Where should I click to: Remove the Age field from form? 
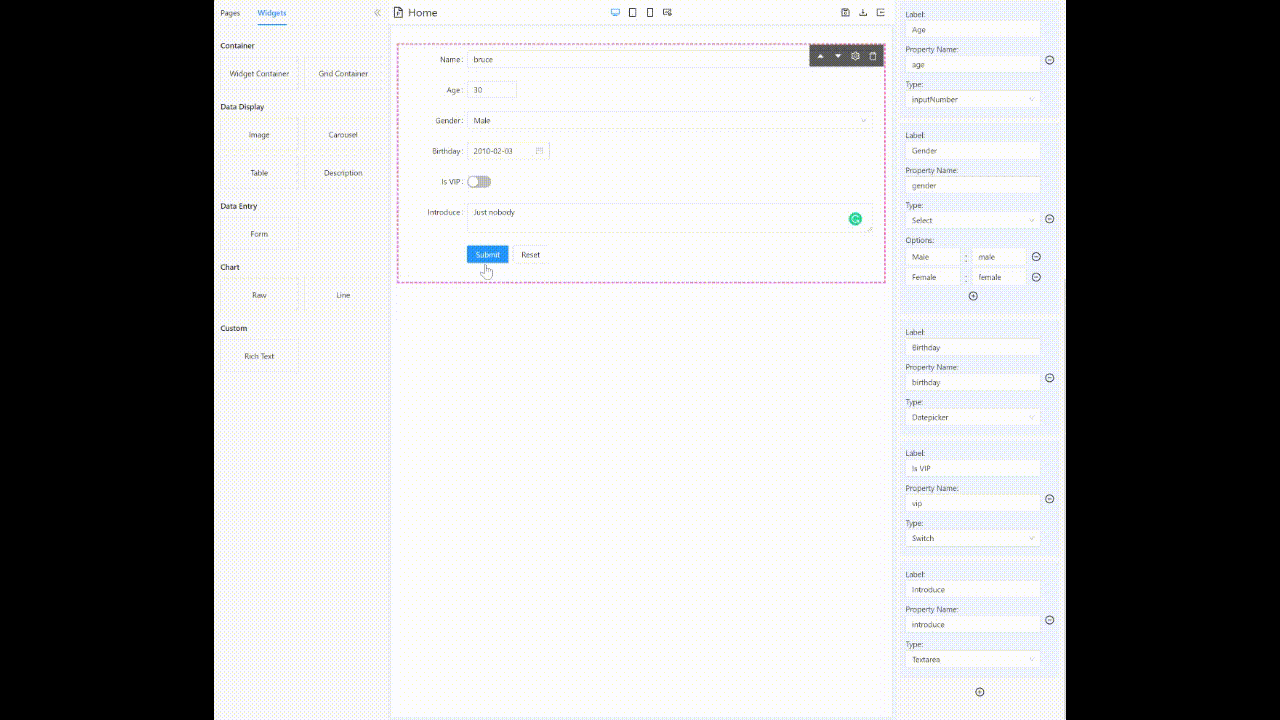[1049, 60]
